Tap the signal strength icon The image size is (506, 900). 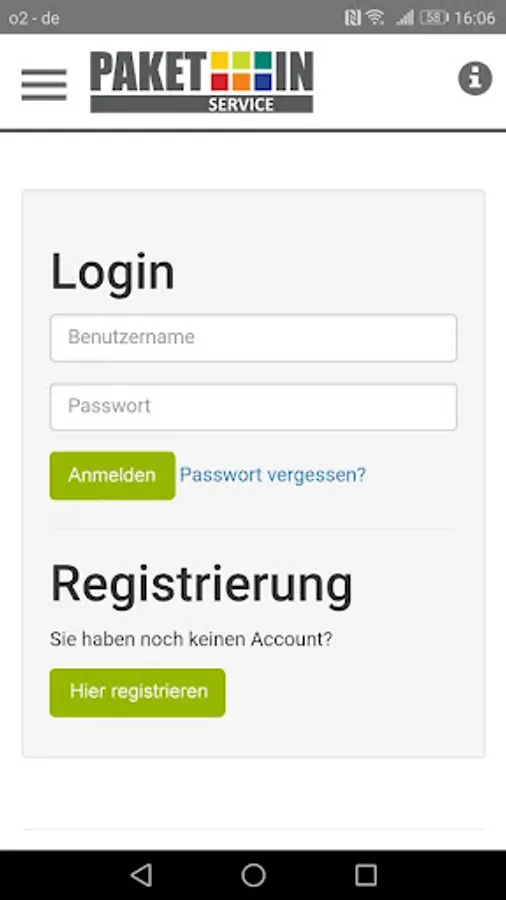404,18
